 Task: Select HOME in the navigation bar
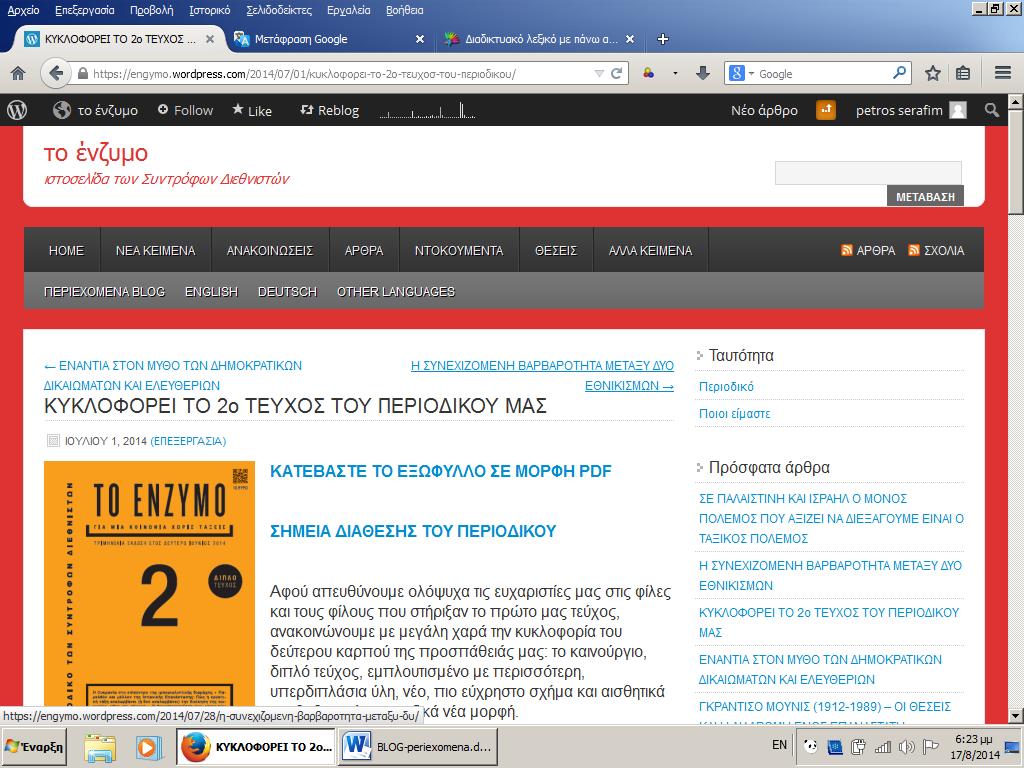(66, 250)
